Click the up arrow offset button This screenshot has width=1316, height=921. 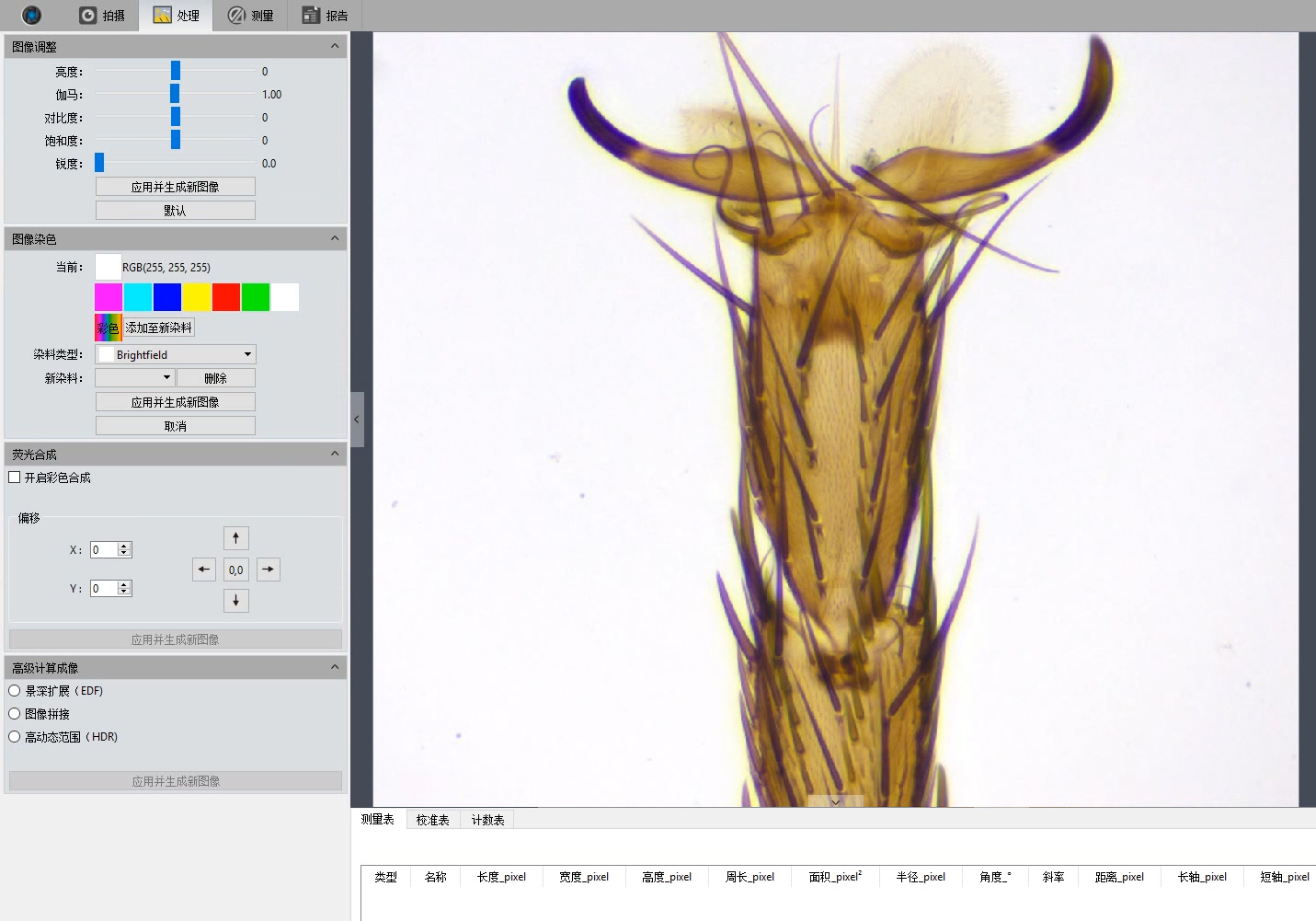pos(235,538)
